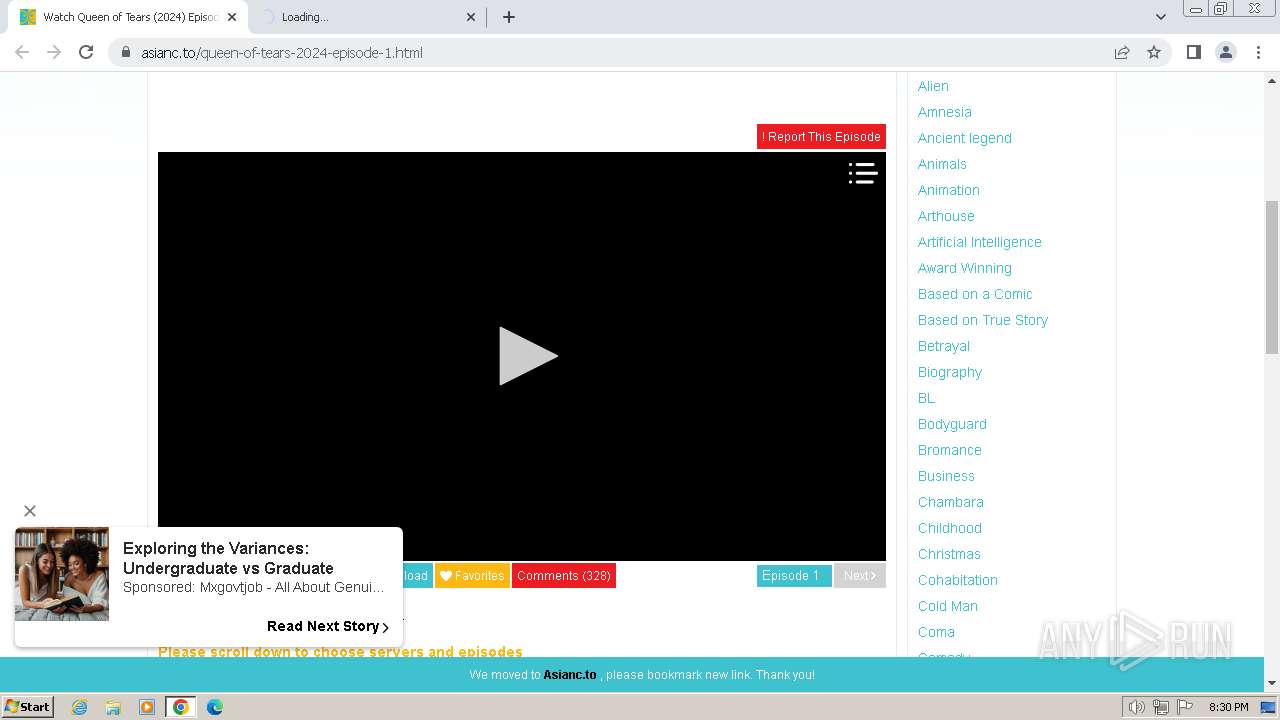Open File Explorer from the taskbar
Screen dimensions: 1280x720
[113, 707]
